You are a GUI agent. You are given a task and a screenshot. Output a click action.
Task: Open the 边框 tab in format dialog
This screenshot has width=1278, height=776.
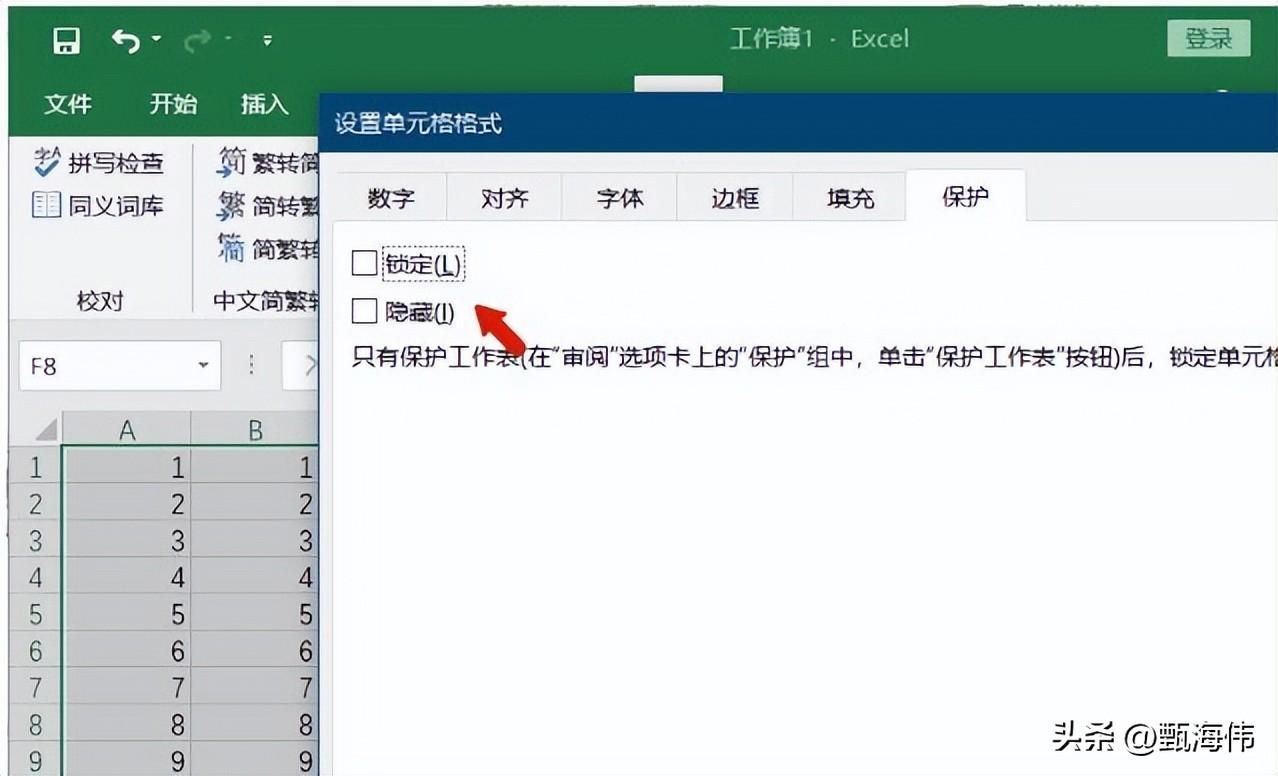(x=735, y=198)
